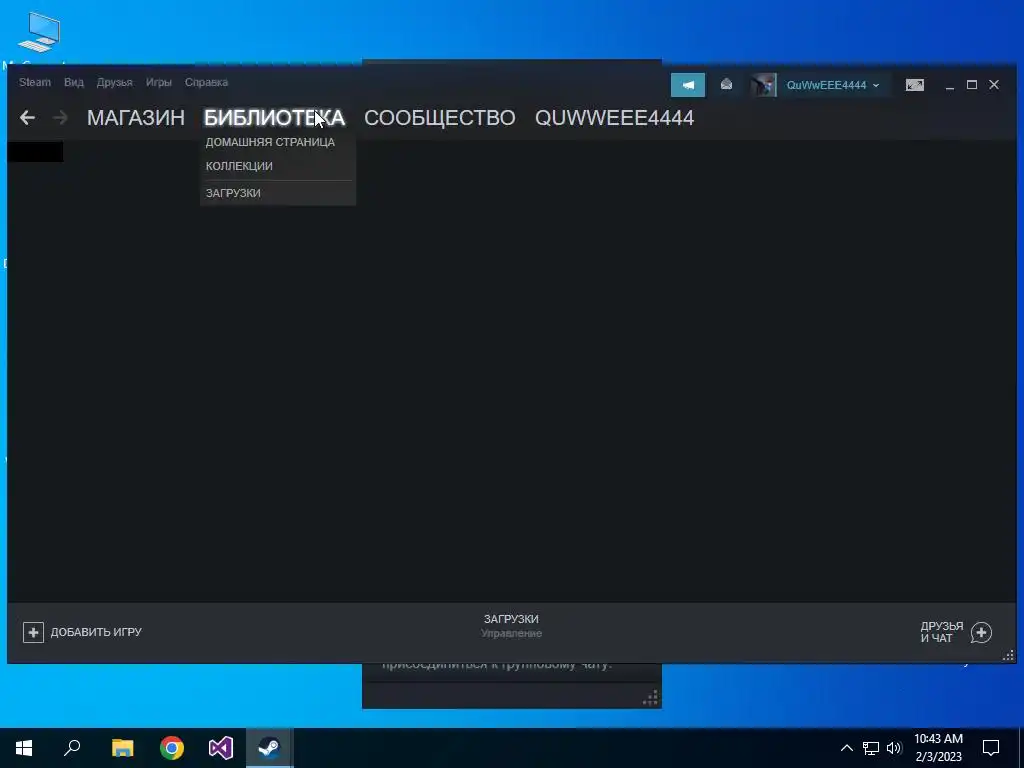1024x768 pixels.
Task: Open the Windows Start menu
Action: coord(24,748)
